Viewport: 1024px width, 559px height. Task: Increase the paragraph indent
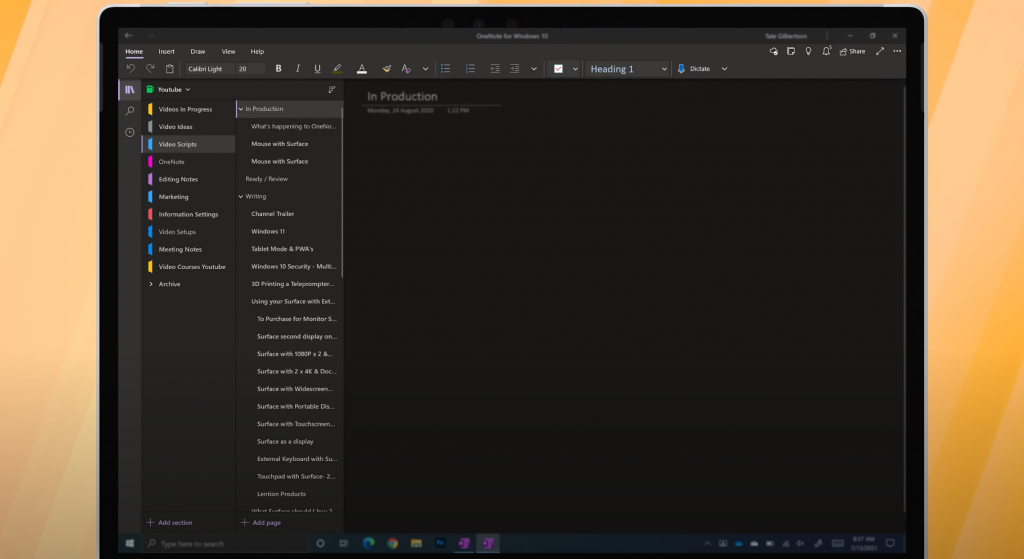click(515, 69)
